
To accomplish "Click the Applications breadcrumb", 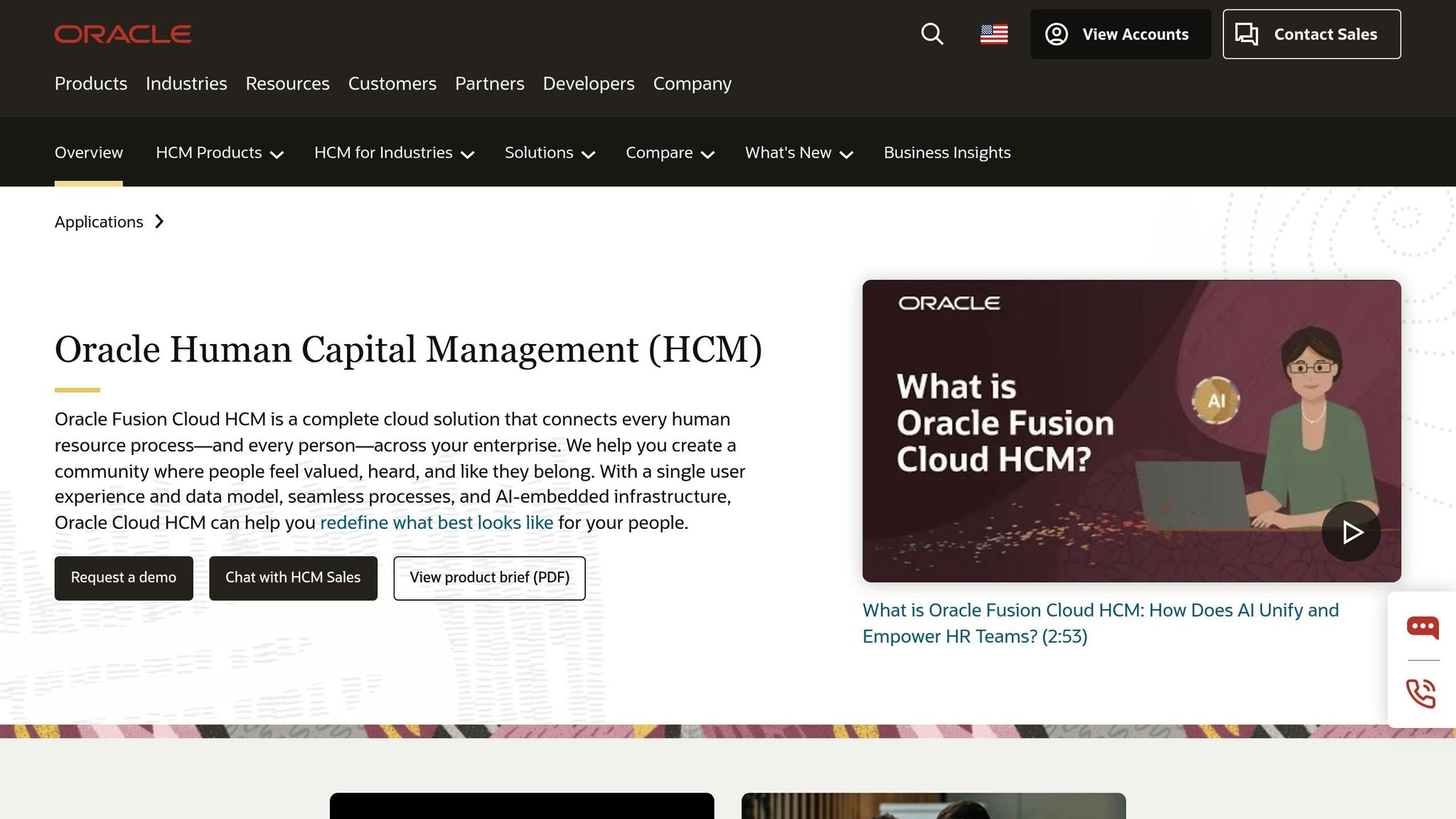I will coord(99,222).
